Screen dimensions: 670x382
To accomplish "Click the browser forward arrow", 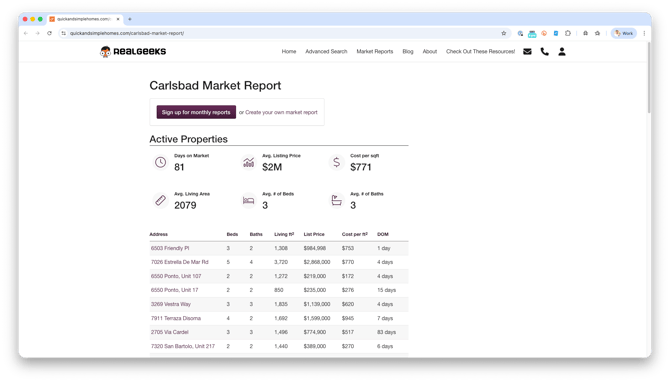I will coord(38,33).
